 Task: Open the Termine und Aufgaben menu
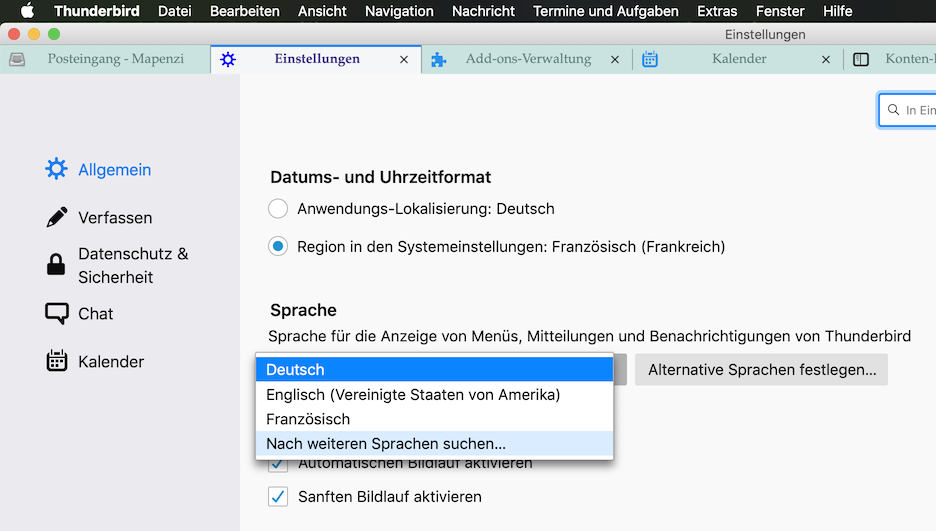click(606, 11)
